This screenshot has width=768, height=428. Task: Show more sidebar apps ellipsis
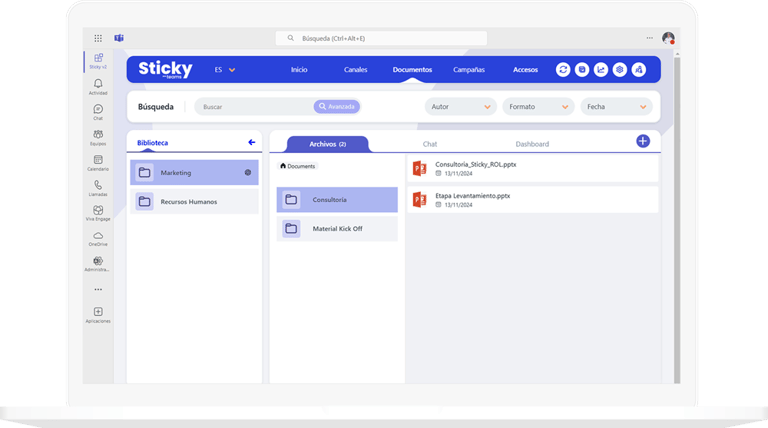98,289
